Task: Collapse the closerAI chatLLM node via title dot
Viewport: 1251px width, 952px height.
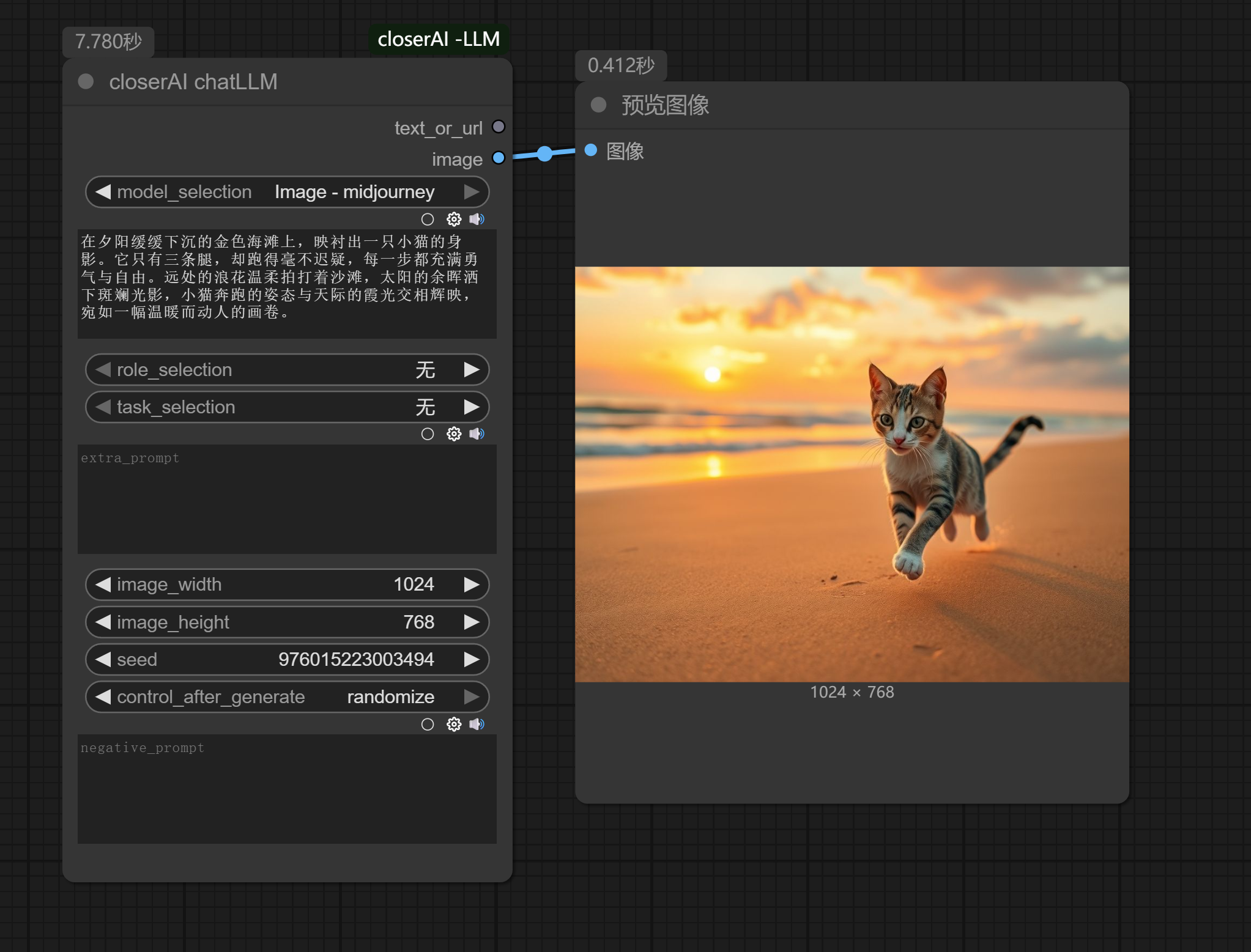Action: [86, 81]
